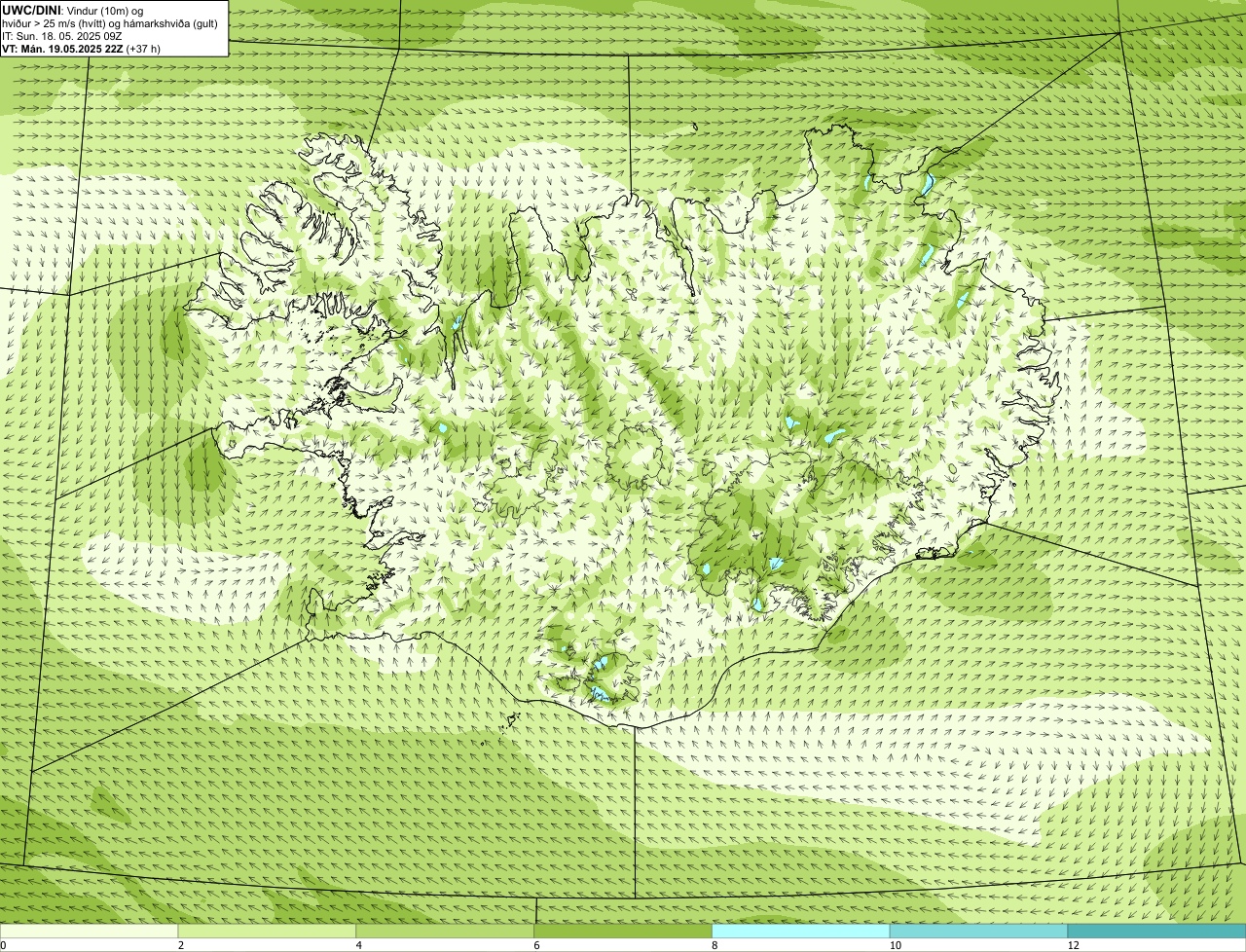Image resolution: width=1246 pixels, height=952 pixels.
Task: Click the teal legend swatch above 12 m/s
Action: pos(1156,932)
